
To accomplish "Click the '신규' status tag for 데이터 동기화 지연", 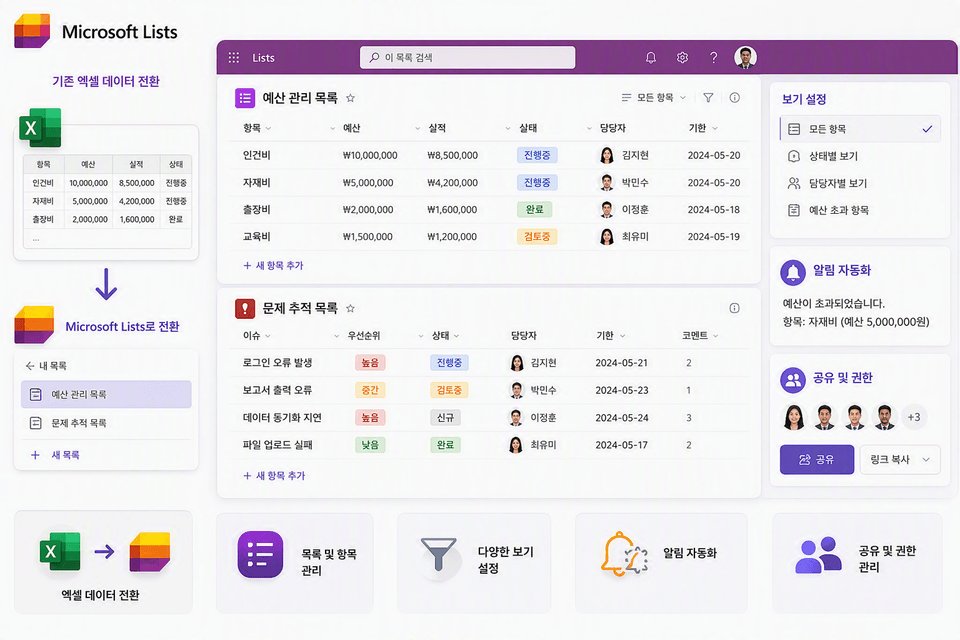I will click(x=445, y=418).
